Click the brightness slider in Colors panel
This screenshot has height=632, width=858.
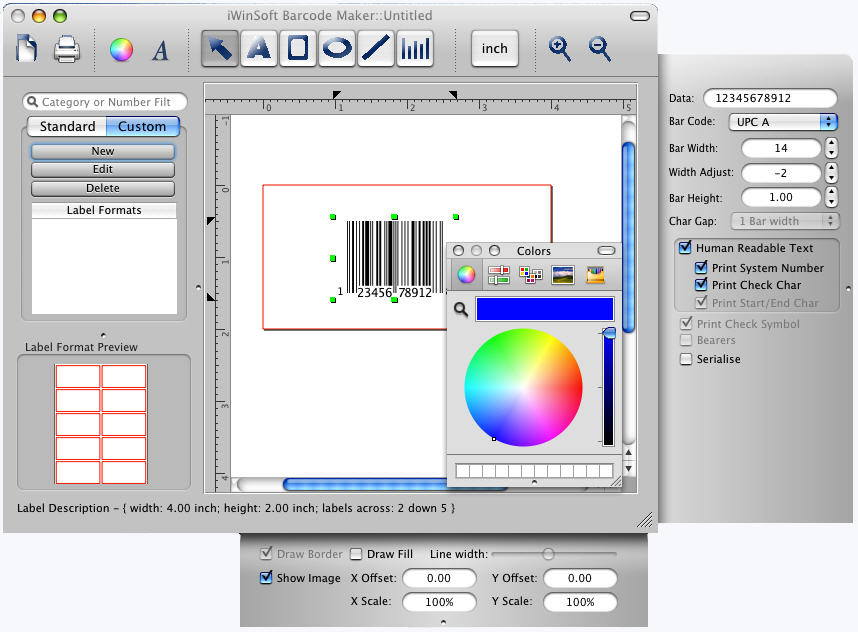608,387
